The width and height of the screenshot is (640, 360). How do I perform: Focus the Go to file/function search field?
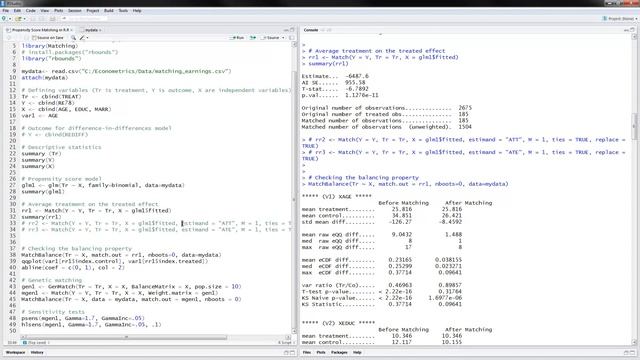(84, 18)
